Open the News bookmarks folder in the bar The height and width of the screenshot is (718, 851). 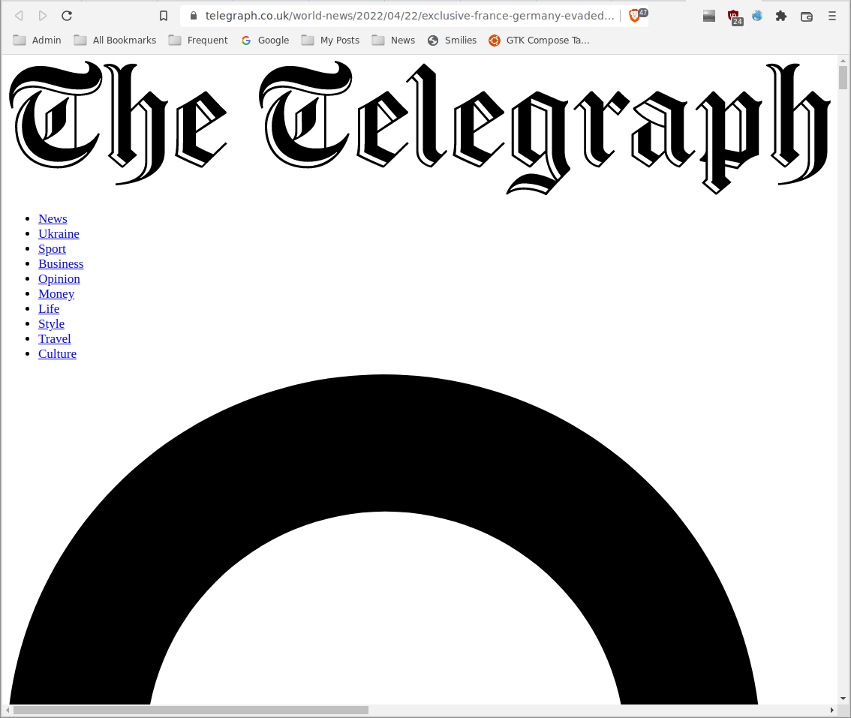point(393,40)
